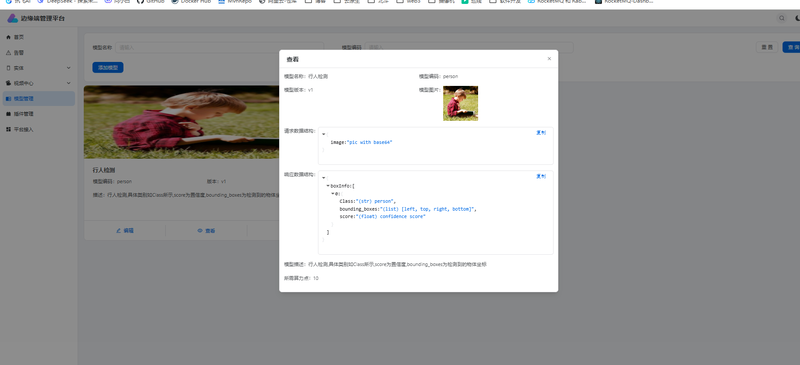The height and width of the screenshot is (365, 800).
Task: Click the 重置 button
Action: 767,47
